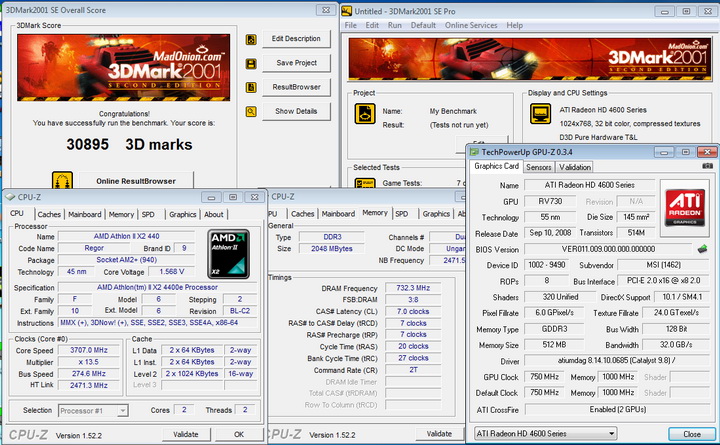Image resolution: width=720 pixels, height=445 pixels.
Task: Open the Help menu in 3DMark2001
Action: tap(514, 25)
